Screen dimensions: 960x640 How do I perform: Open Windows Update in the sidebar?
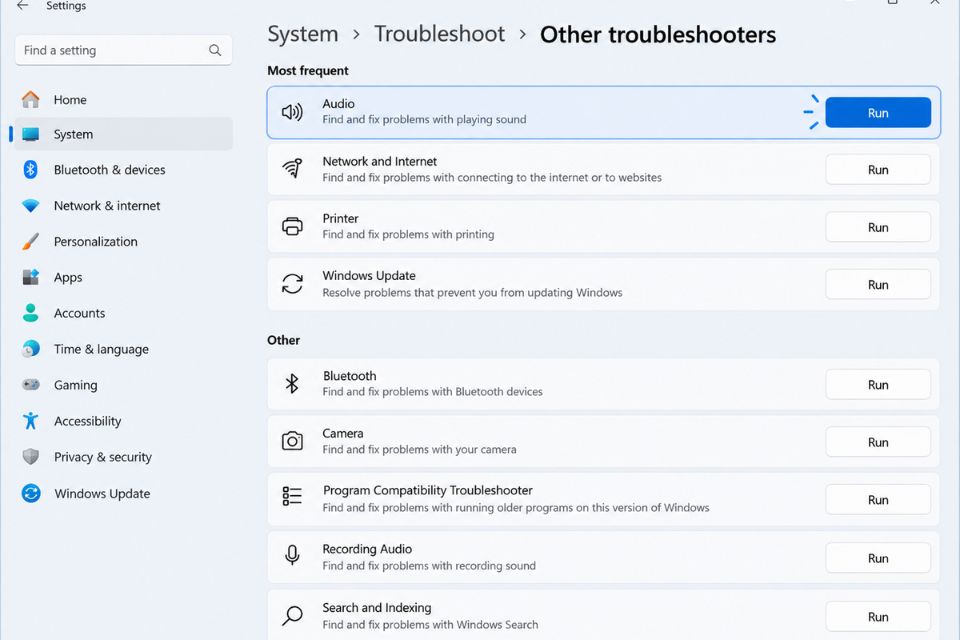tap(123, 493)
